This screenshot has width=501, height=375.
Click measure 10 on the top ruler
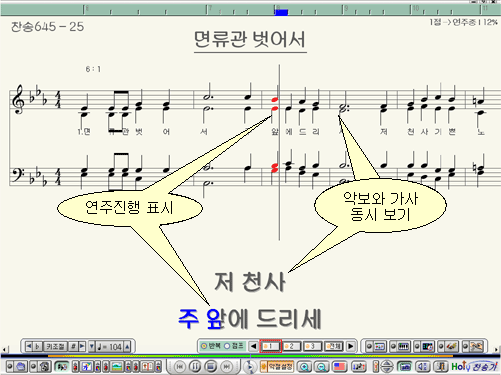click(415, 9)
